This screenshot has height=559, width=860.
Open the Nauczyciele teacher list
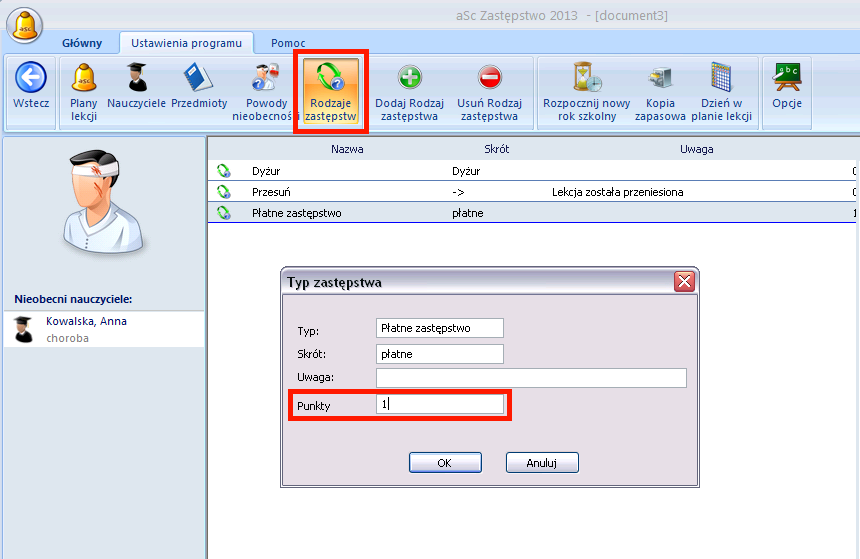tap(137, 86)
